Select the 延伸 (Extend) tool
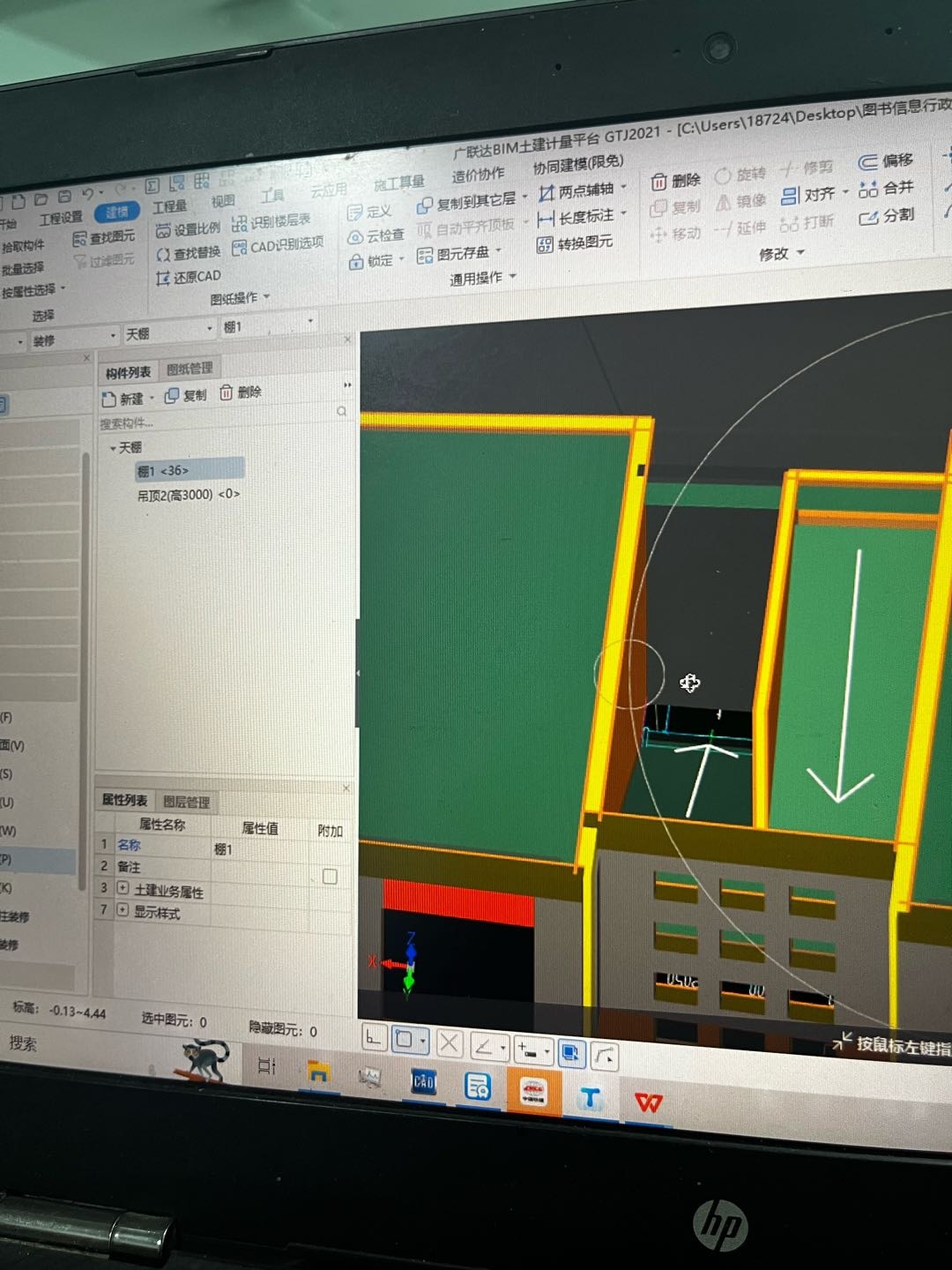Screen dimensions: 952x1270 pyautogui.click(x=740, y=228)
